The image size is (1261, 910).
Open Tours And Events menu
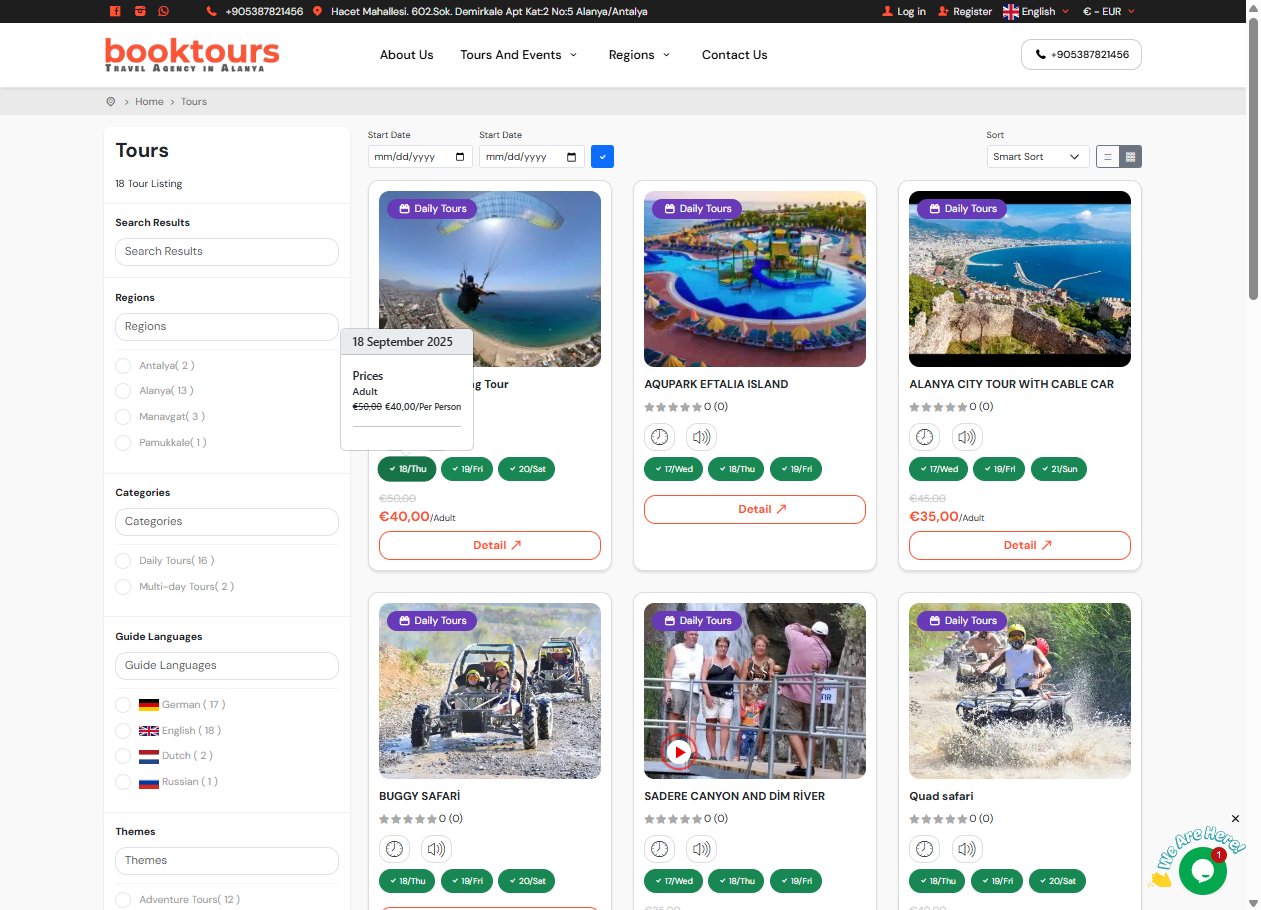[x=518, y=55]
